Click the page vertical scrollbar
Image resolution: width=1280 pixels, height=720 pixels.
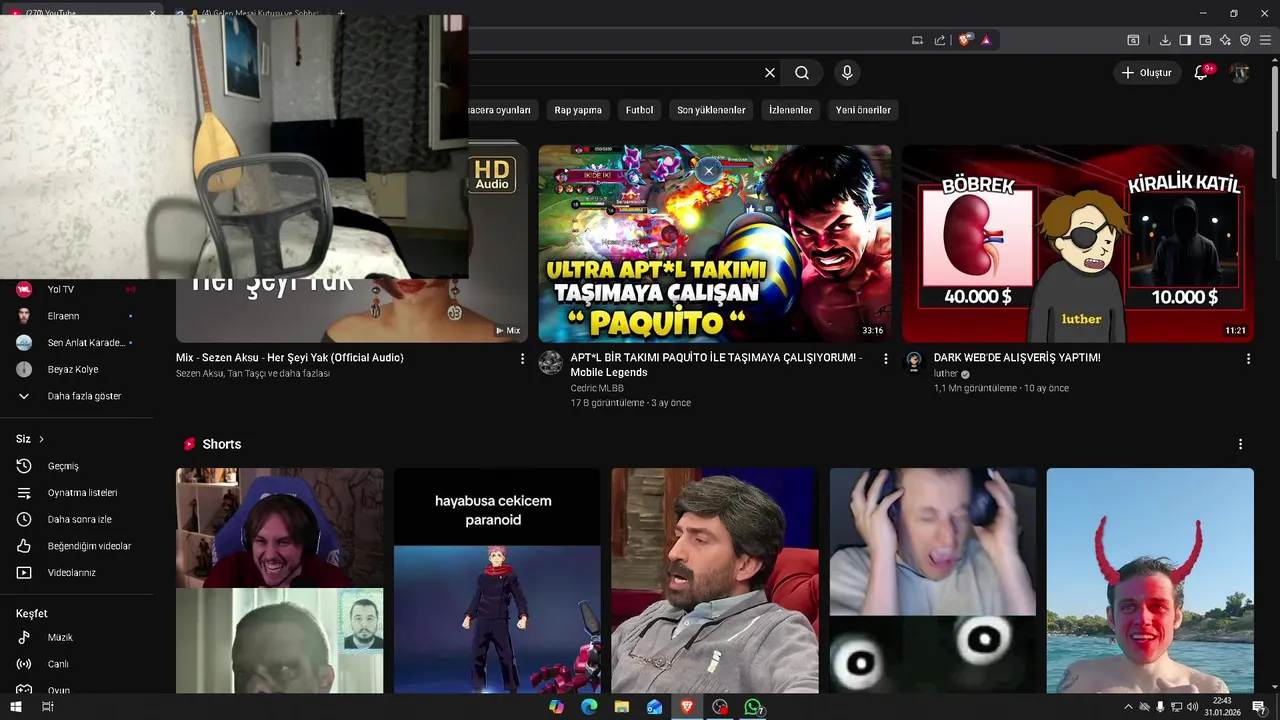coord(1274,120)
